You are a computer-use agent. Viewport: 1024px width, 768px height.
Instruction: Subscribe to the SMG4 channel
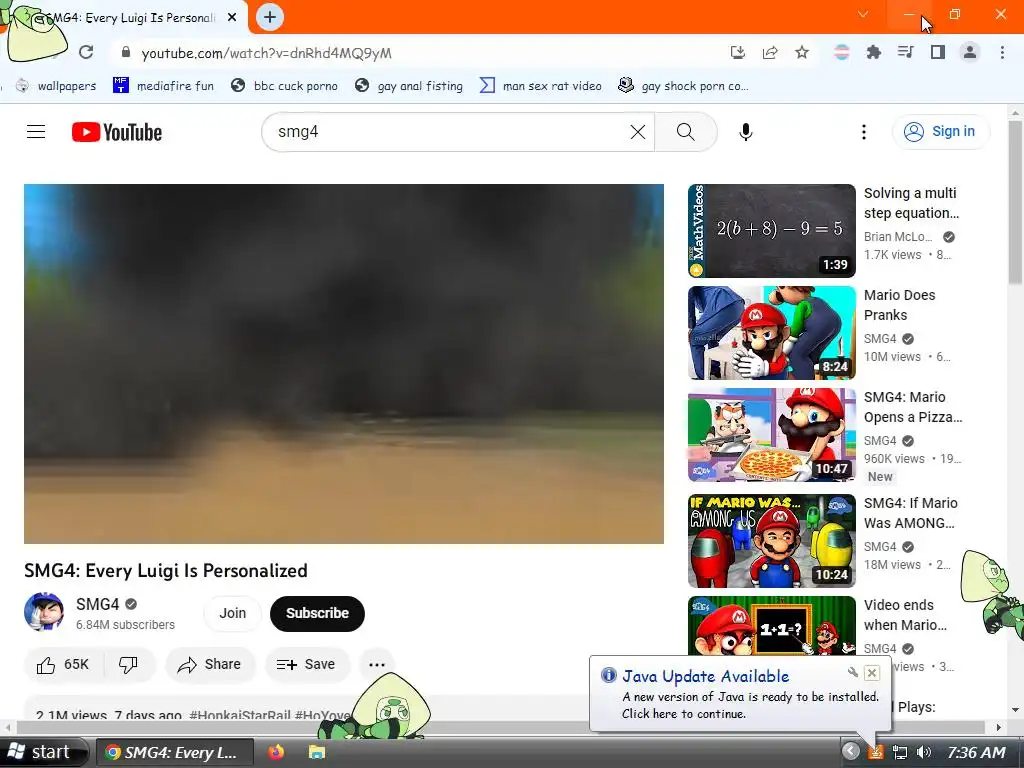coord(317,613)
